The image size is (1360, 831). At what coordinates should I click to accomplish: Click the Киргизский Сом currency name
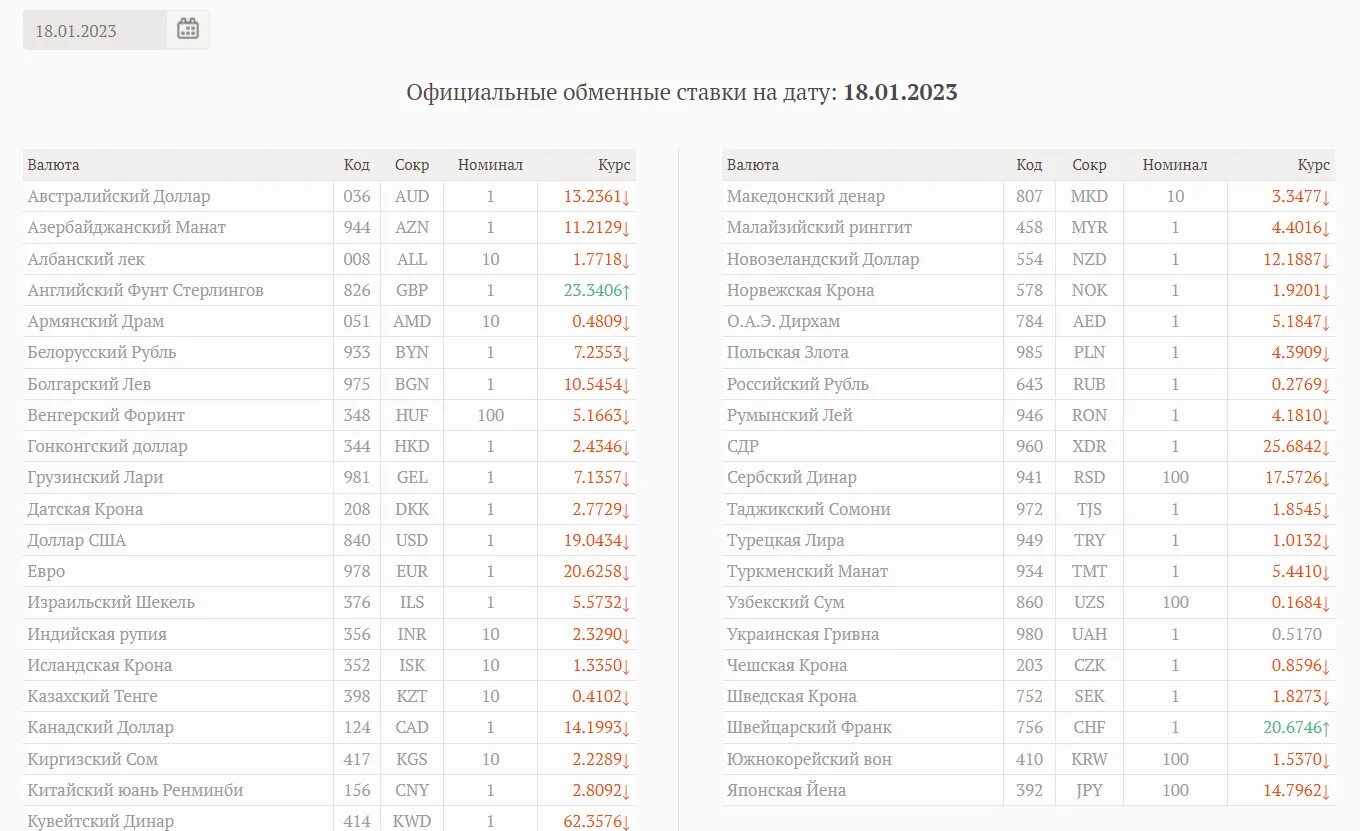click(93, 759)
